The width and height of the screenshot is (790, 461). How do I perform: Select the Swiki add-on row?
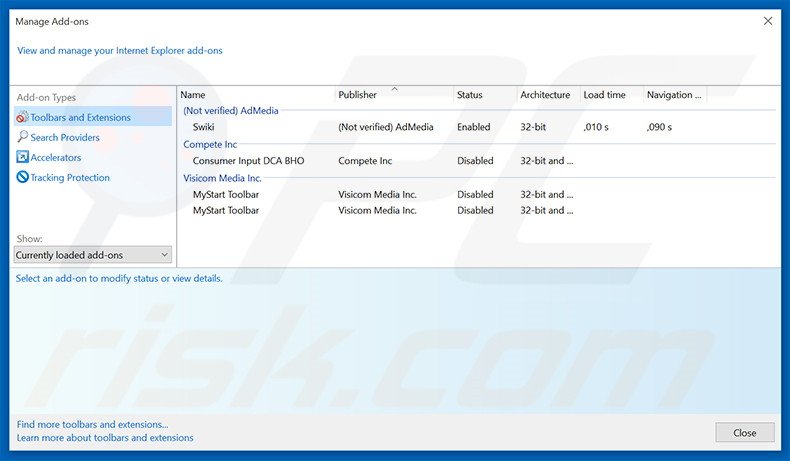tap(477, 127)
